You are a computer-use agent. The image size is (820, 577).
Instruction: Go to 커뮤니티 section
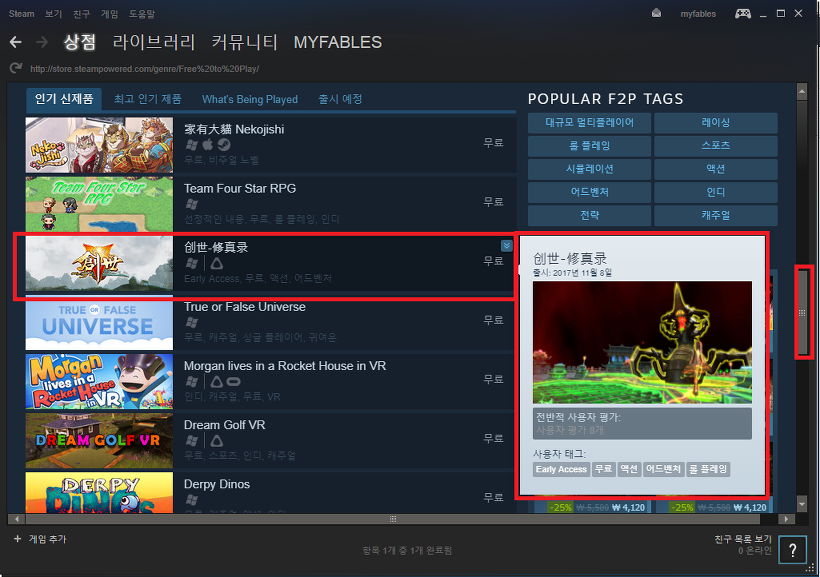244,42
